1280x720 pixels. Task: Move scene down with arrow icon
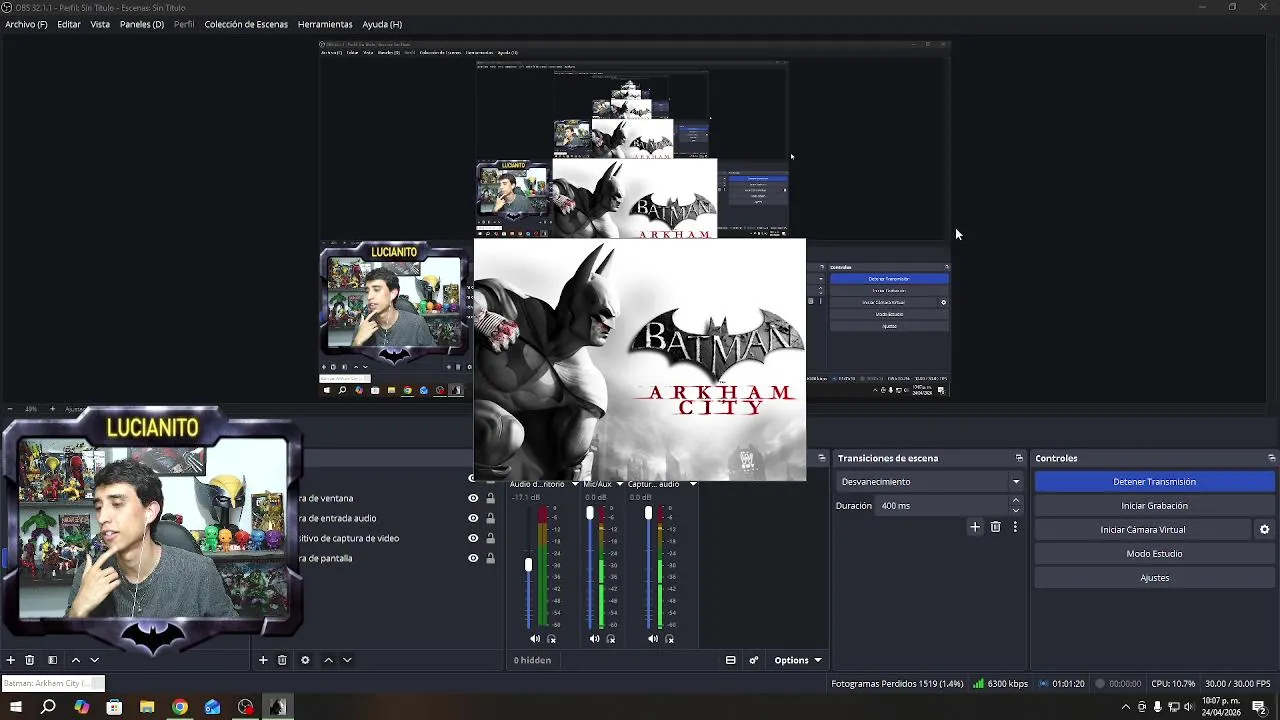(95, 660)
